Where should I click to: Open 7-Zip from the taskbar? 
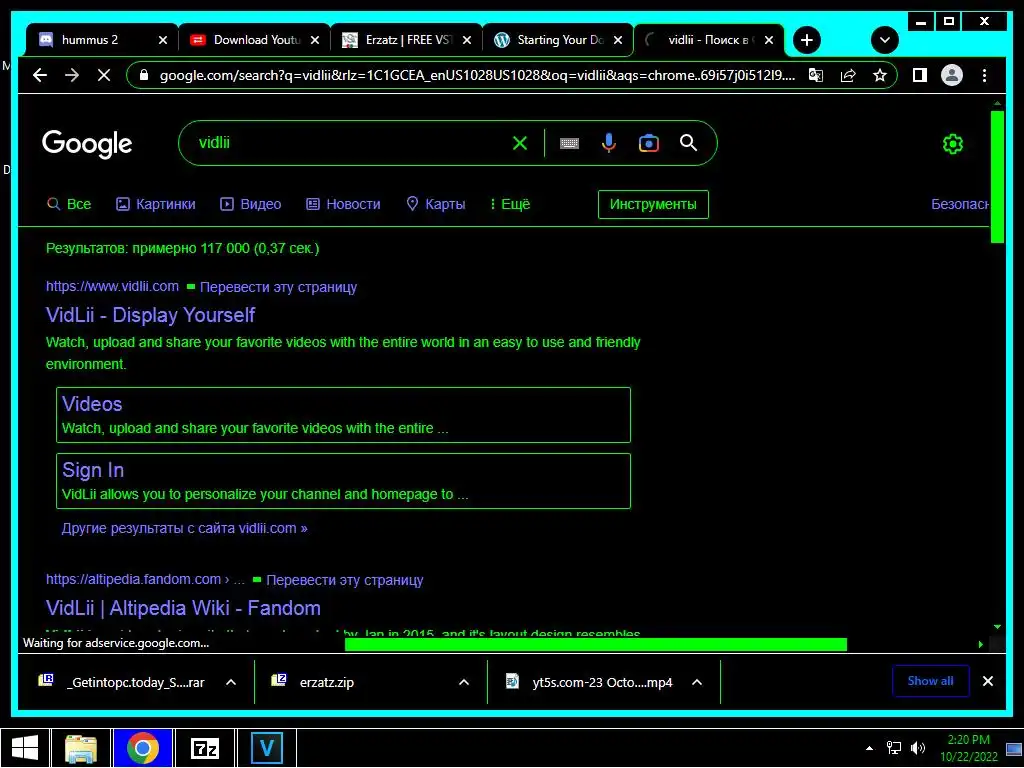click(x=204, y=748)
